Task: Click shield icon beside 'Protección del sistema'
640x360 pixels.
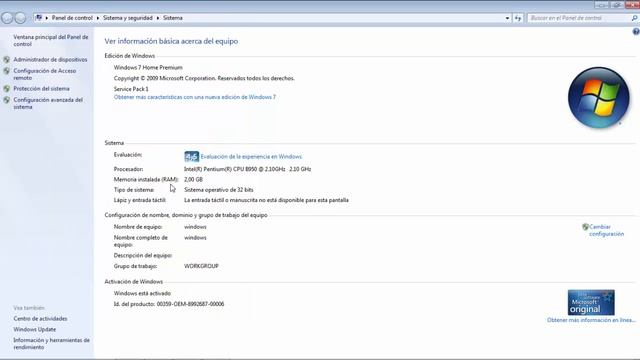Action: point(7,89)
